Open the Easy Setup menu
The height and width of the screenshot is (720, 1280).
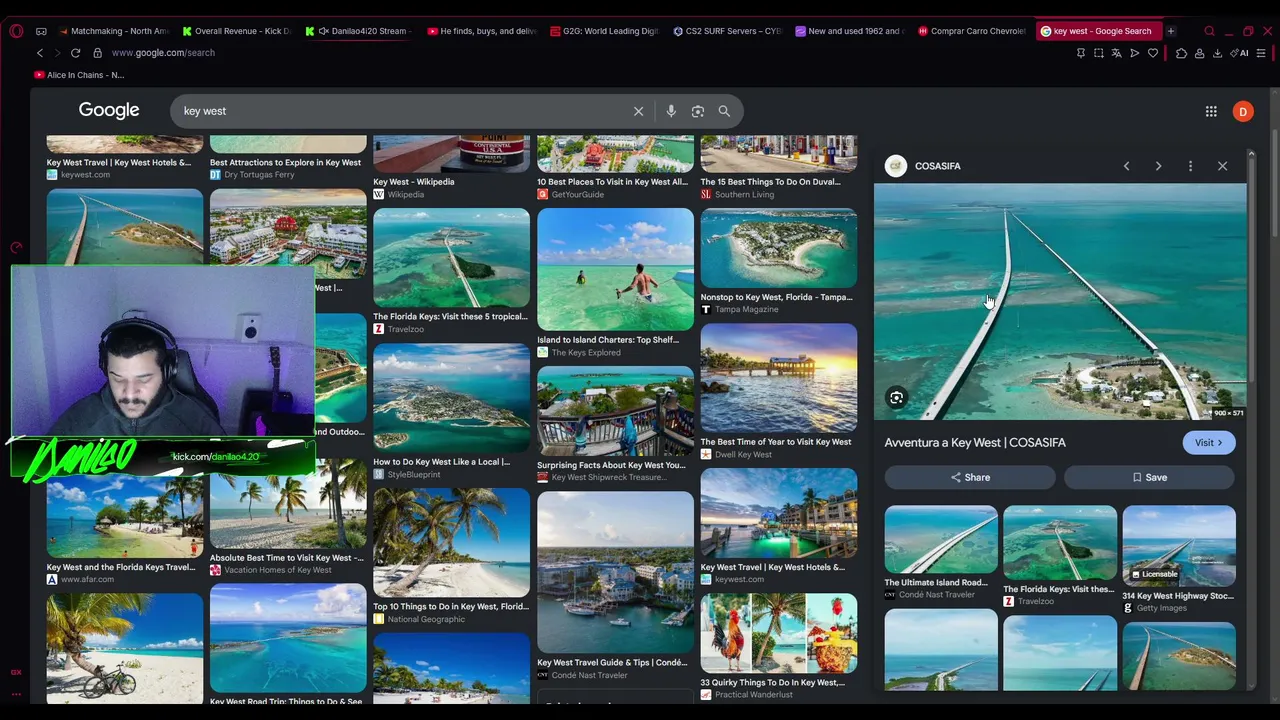(x=1261, y=53)
